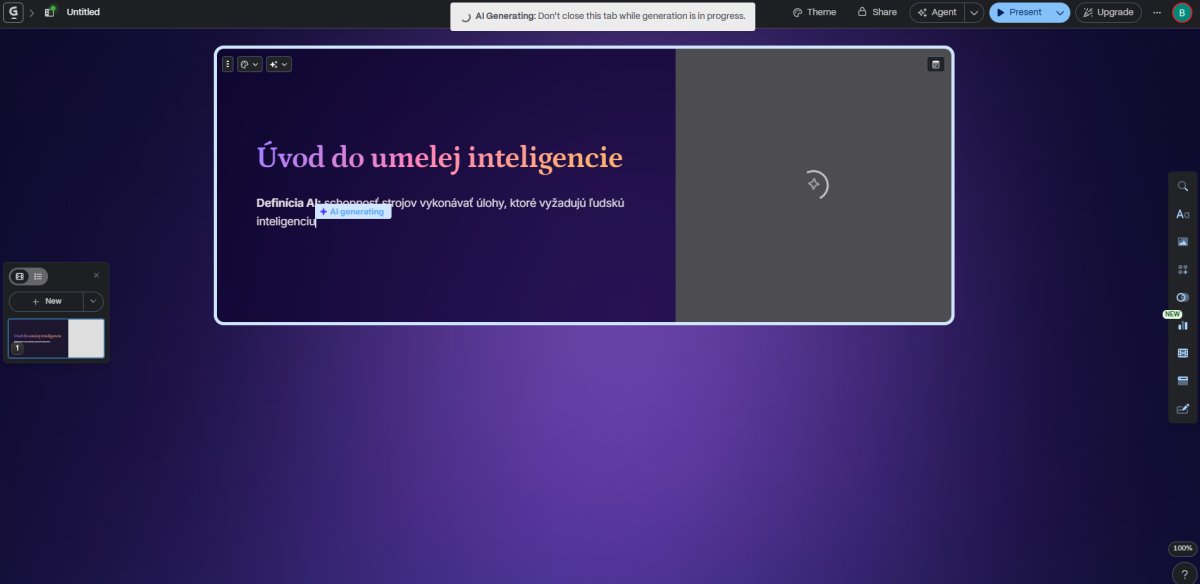Open the text formatting Aa panel

pyautogui.click(x=1183, y=214)
